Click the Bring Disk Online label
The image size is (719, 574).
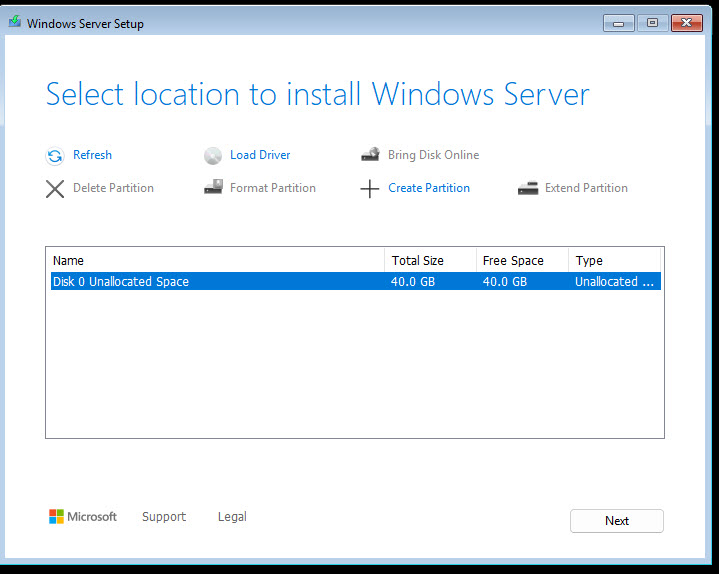pyautogui.click(x=433, y=155)
